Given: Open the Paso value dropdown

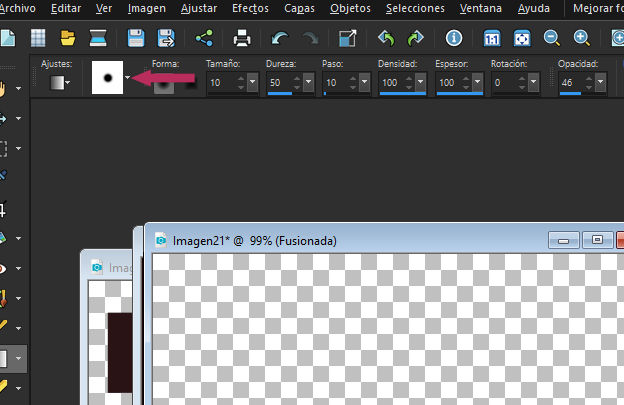Looking at the screenshot, I should 365,82.
